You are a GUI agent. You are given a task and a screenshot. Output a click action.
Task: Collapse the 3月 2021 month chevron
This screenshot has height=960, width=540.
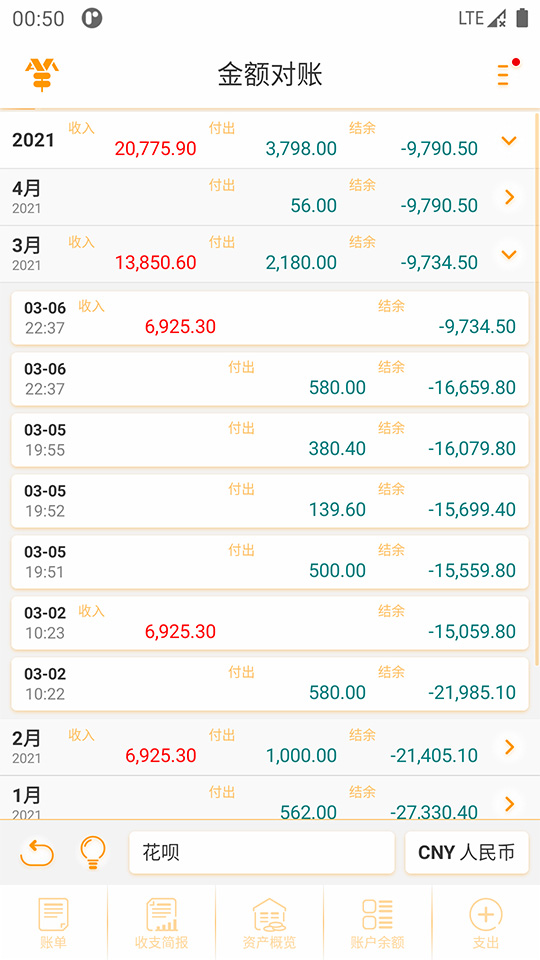(x=509, y=254)
